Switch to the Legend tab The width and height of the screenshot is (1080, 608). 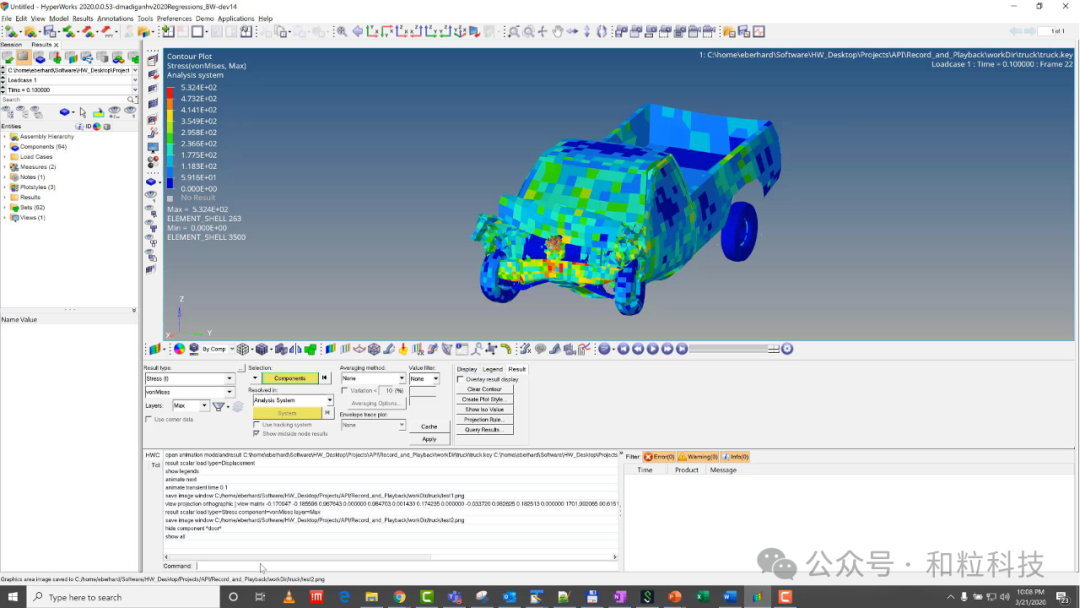[492, 369]
